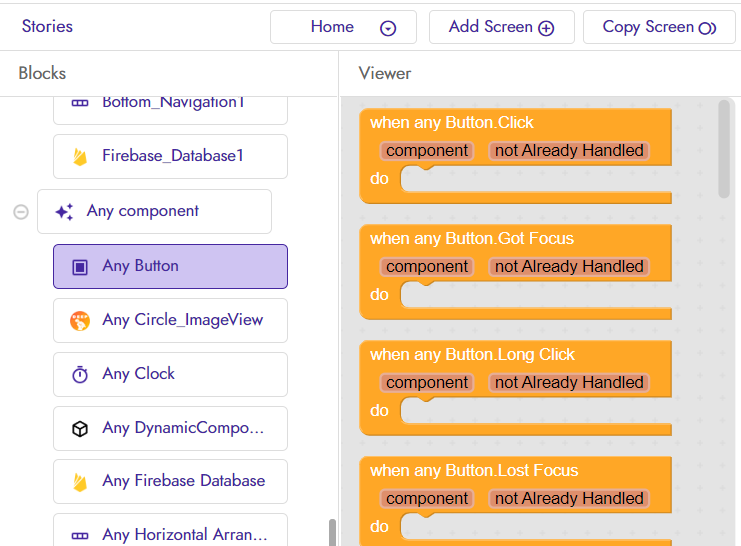Click the Copy Screen button

pyautogui.click(x=659, y=27)
